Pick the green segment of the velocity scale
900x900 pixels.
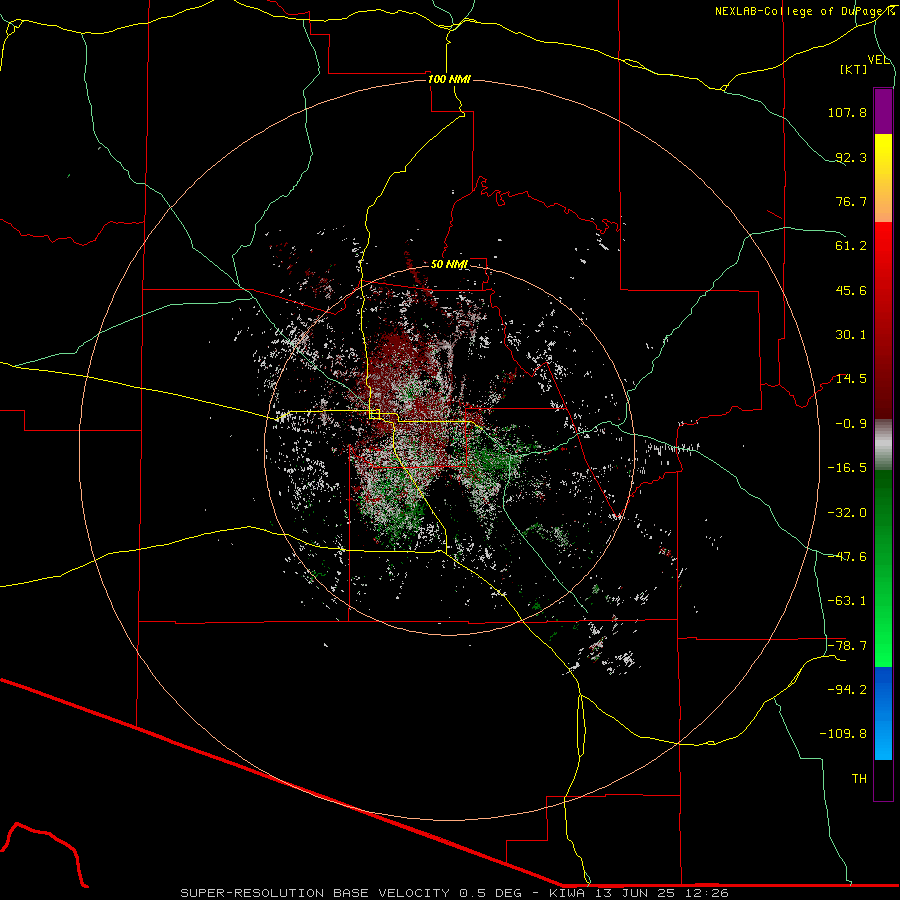click(883, 568)
